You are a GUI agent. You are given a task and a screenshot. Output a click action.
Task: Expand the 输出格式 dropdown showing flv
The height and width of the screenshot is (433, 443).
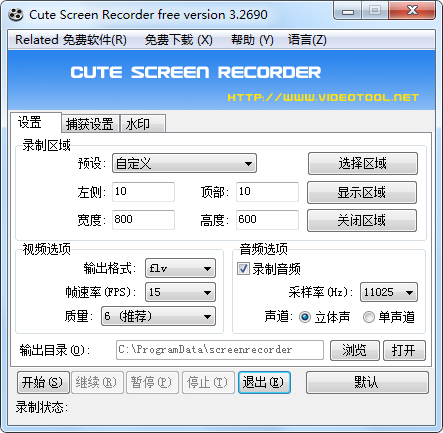pos(180,268)
